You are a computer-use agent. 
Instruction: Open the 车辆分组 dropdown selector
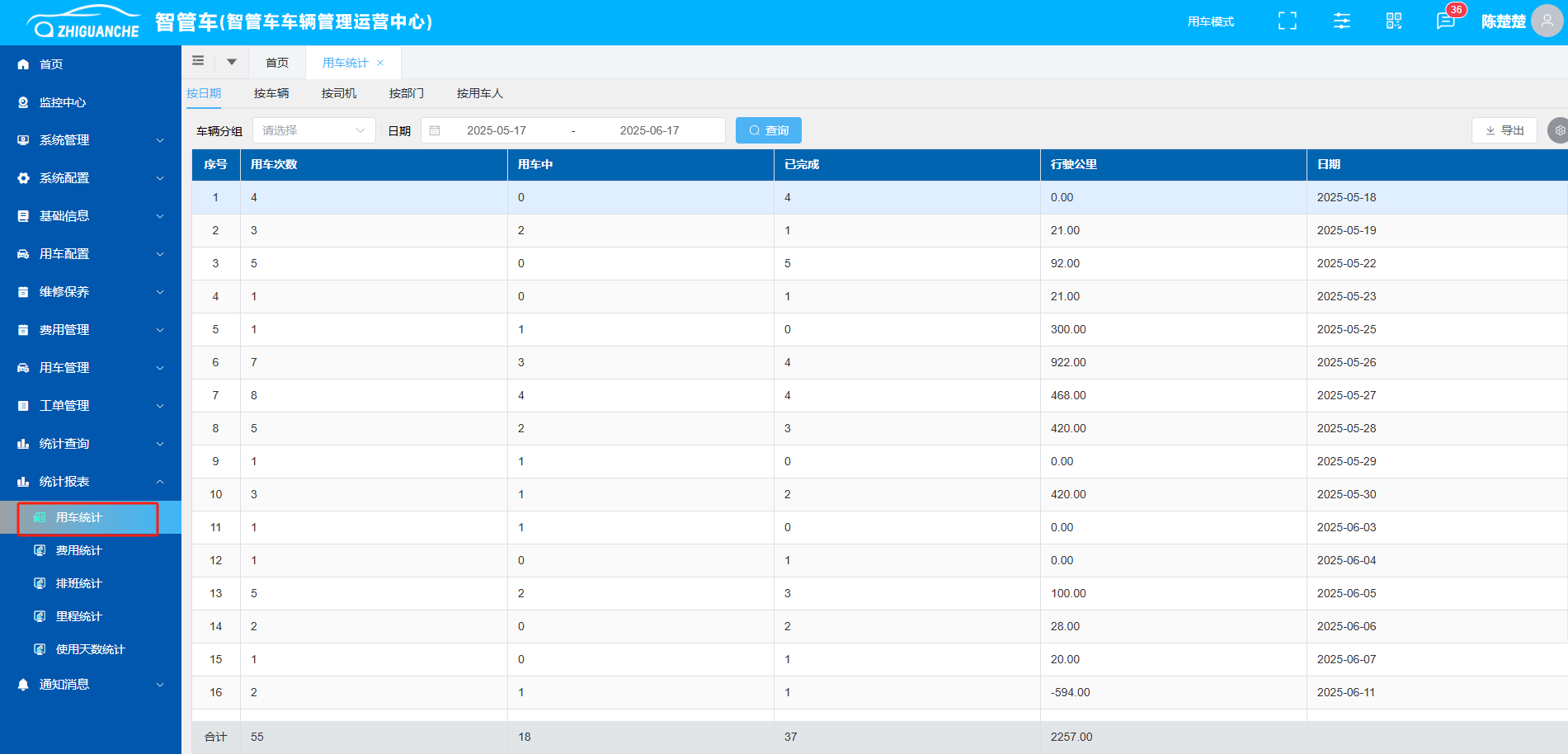click(x=313, y=130)
